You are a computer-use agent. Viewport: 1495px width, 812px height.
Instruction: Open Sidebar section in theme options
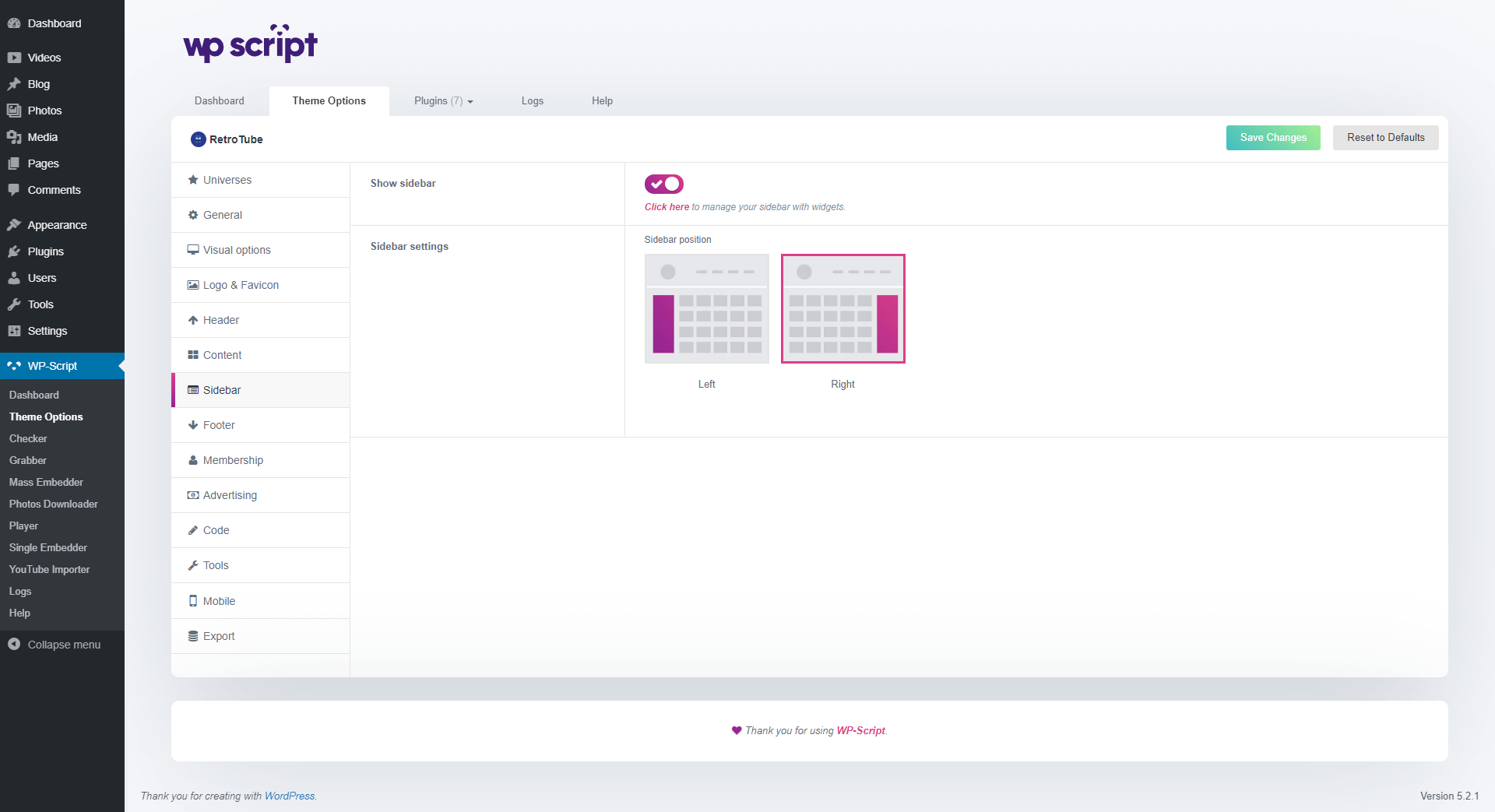261,390
